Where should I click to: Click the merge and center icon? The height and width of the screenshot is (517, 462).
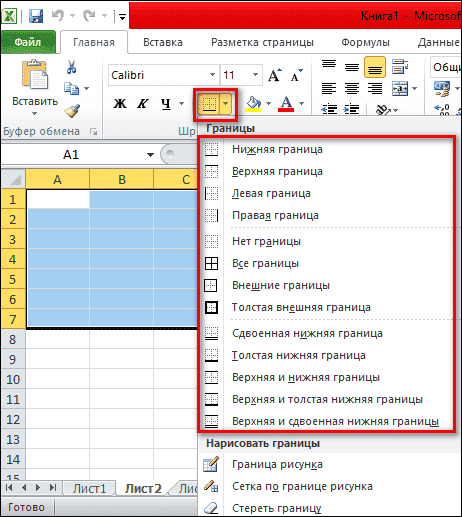pos(400,89)
